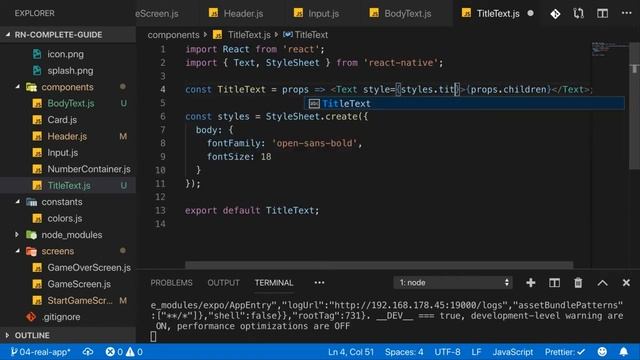The width and height of the screenshot is (640, 360).
Task: Open the OUTPUT panel tab
Action: pos(223,282)
